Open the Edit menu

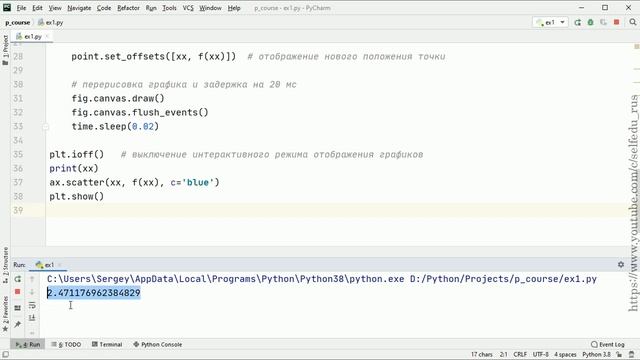[37, 8]
